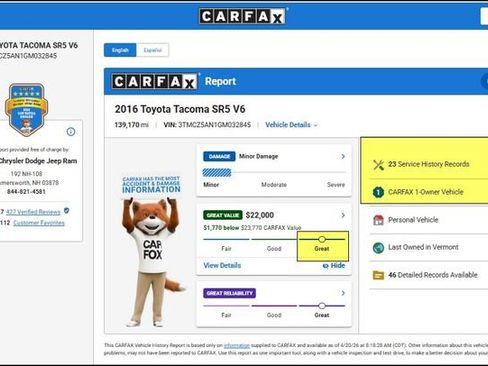The image size is (488, 366).
Task: Click Fair label on value scale
Action: (226, 249)
